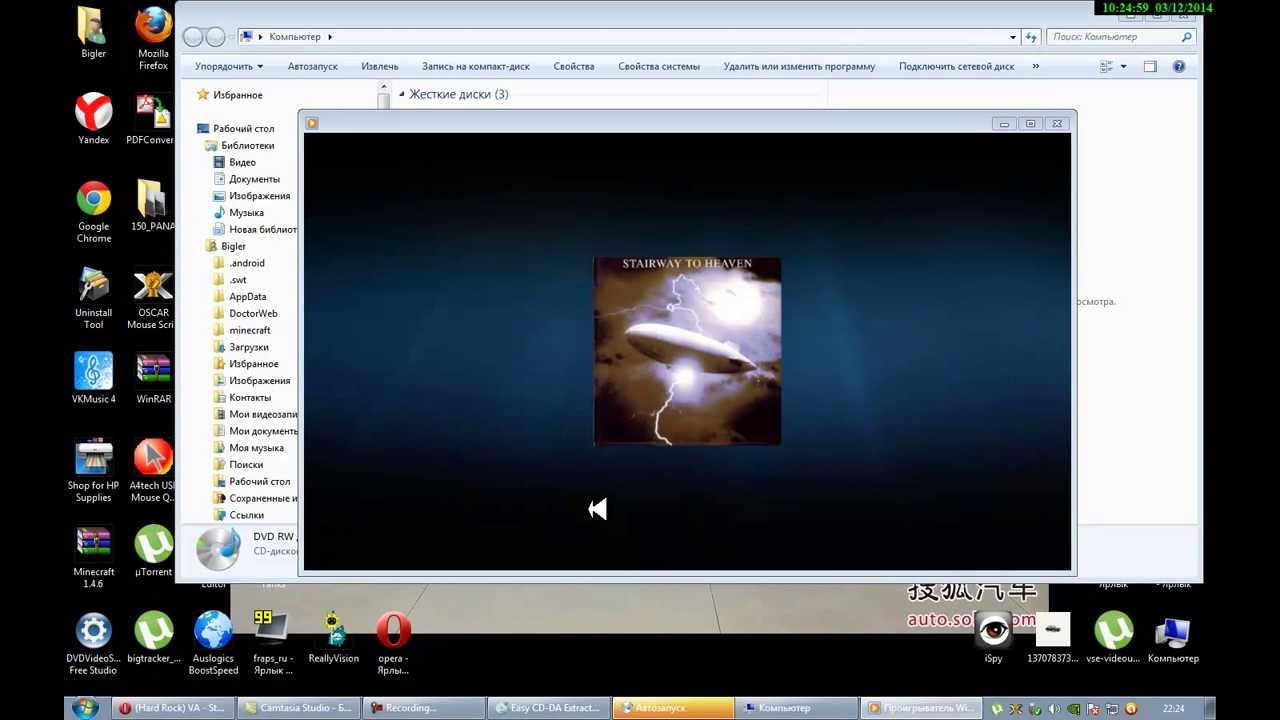
Task: Switch to Easy CD-DA Extractor taskbar button
Action: pos(549,708)
